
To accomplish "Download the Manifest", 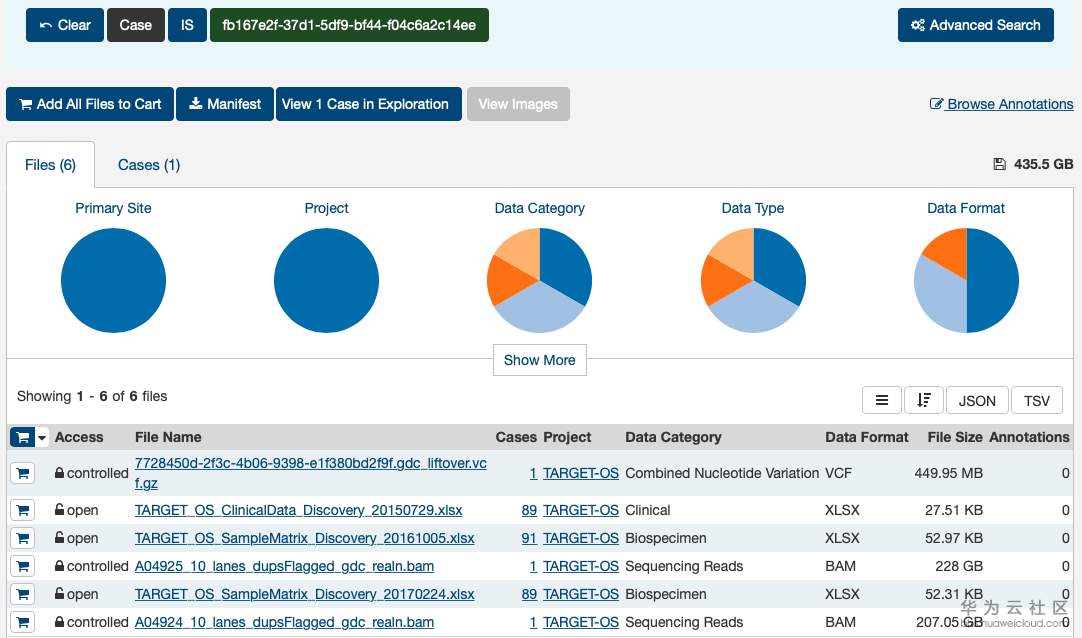I will (225, 104).
